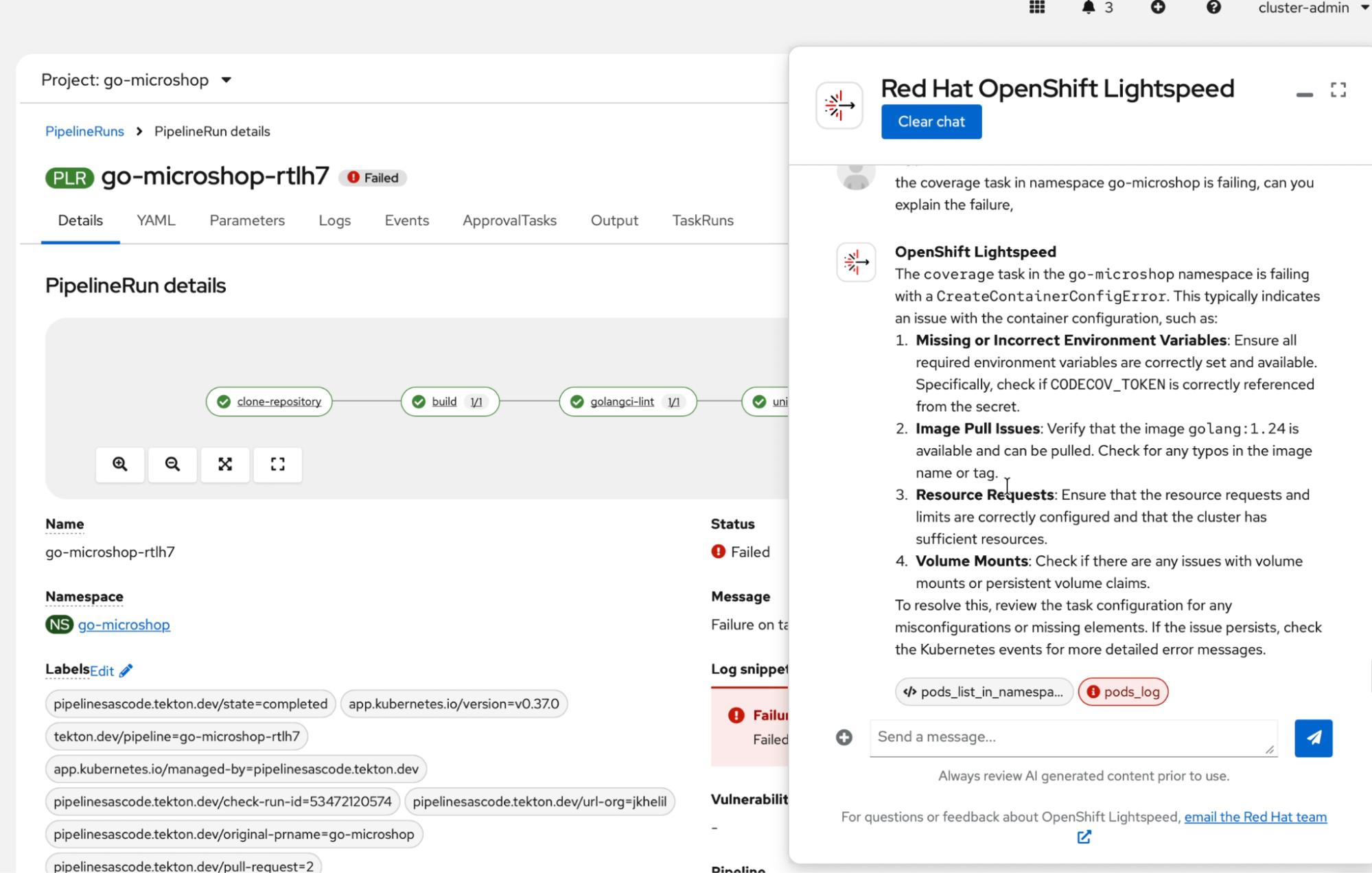Open the cluster-admin user menu
The image size is (1372, 873).
coord(1312,8)
